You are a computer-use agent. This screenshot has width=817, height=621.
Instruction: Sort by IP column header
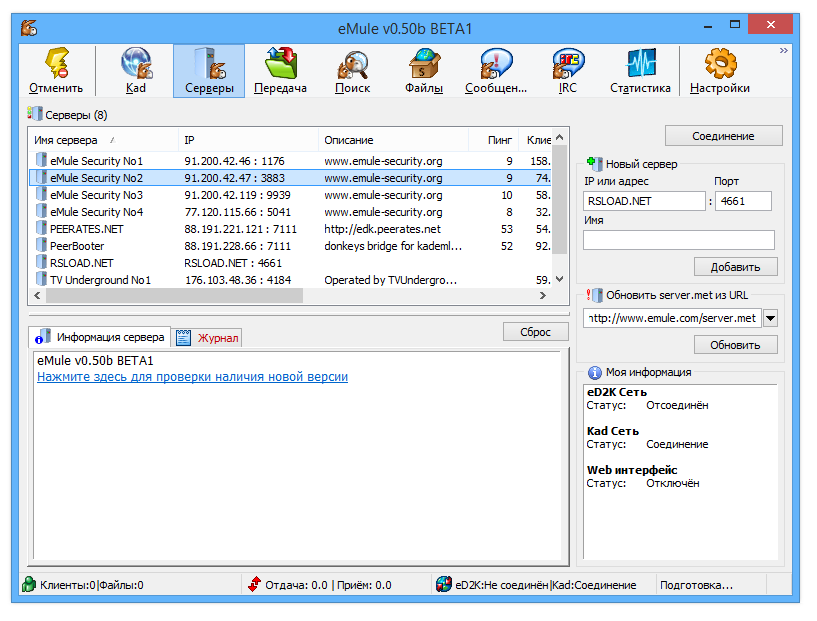point(249,140)
